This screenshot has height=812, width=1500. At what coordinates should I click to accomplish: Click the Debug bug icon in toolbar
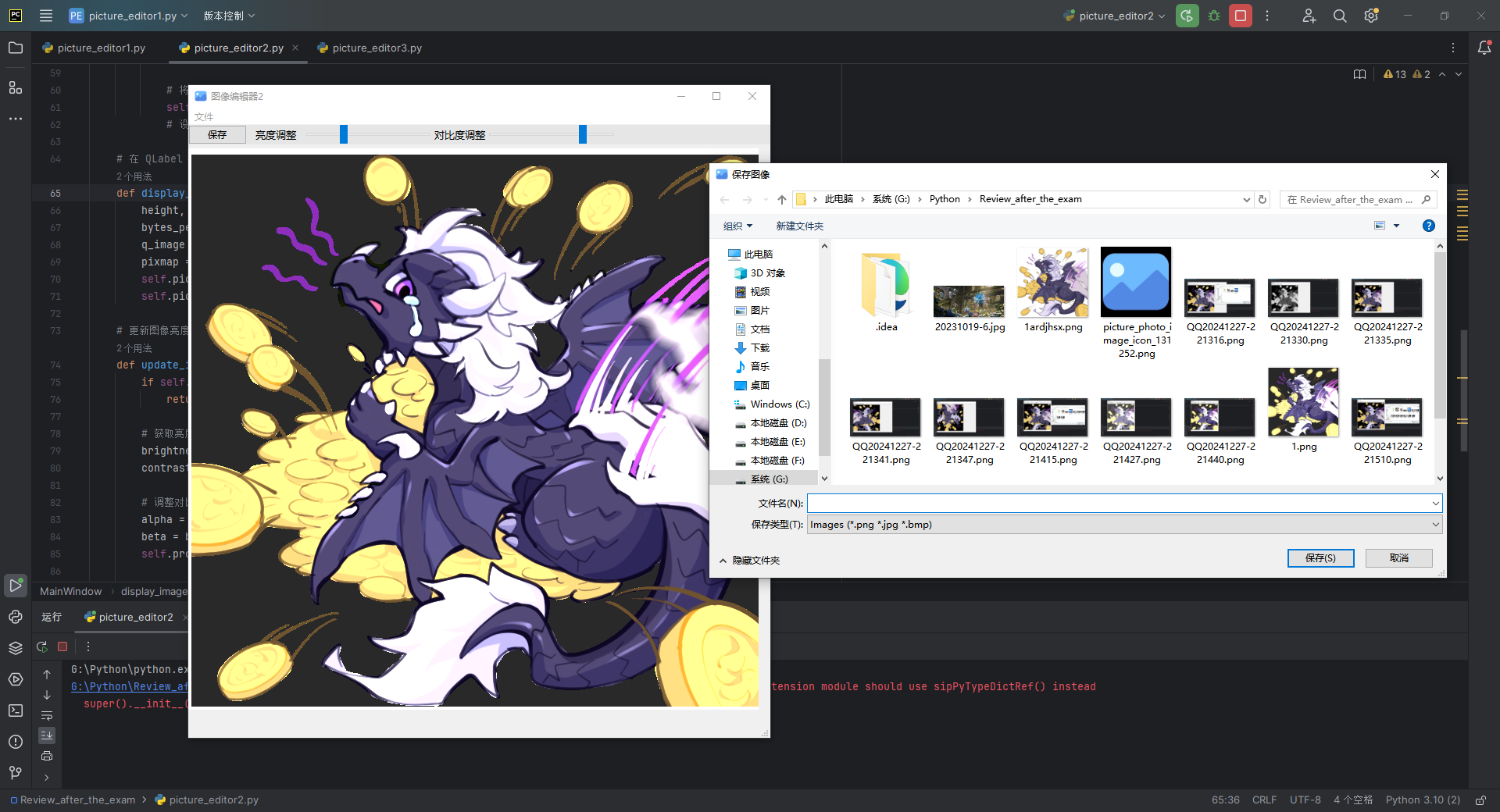(1214, 16)
